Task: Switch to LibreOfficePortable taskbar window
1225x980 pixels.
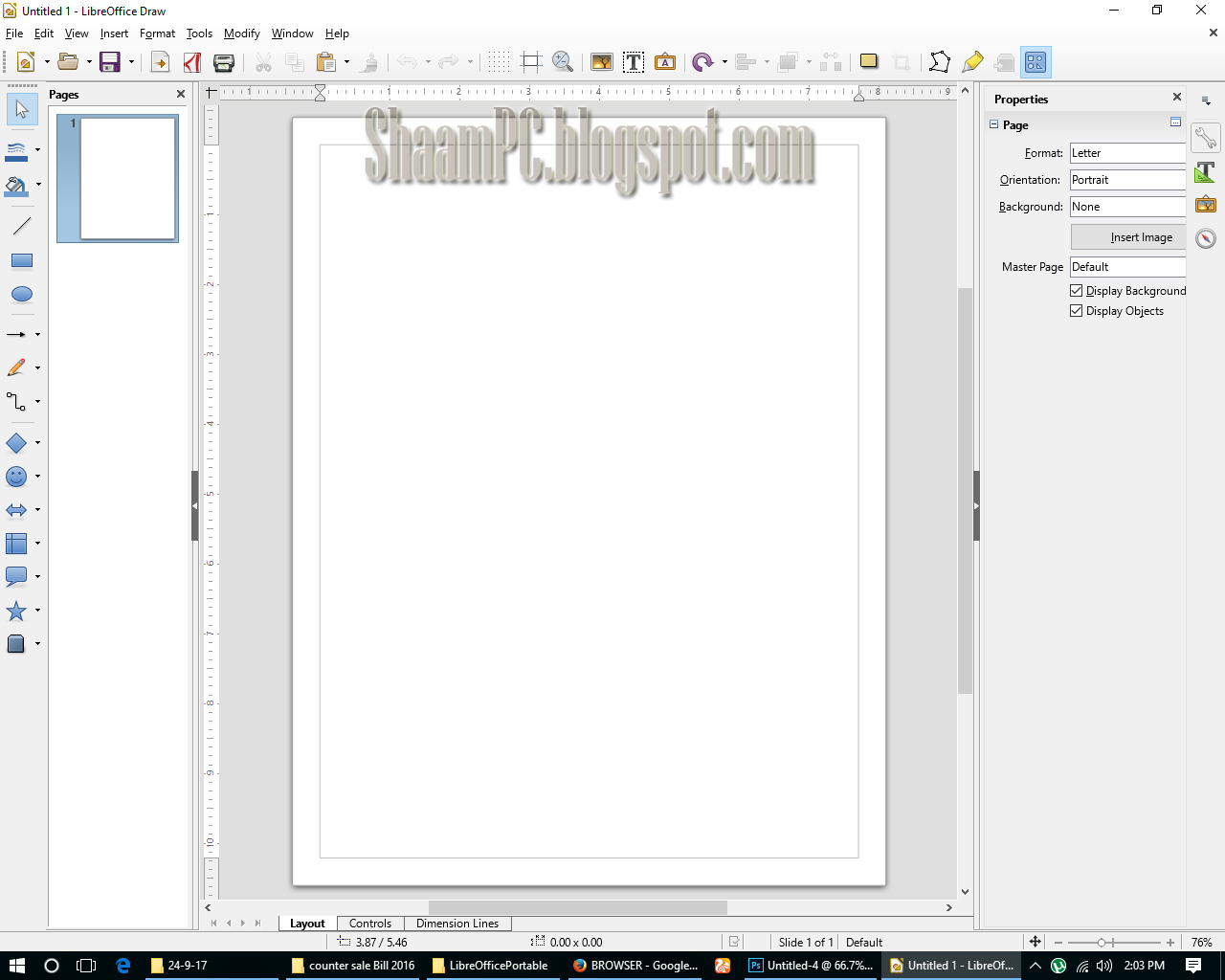Action: (x=490, y=966)
